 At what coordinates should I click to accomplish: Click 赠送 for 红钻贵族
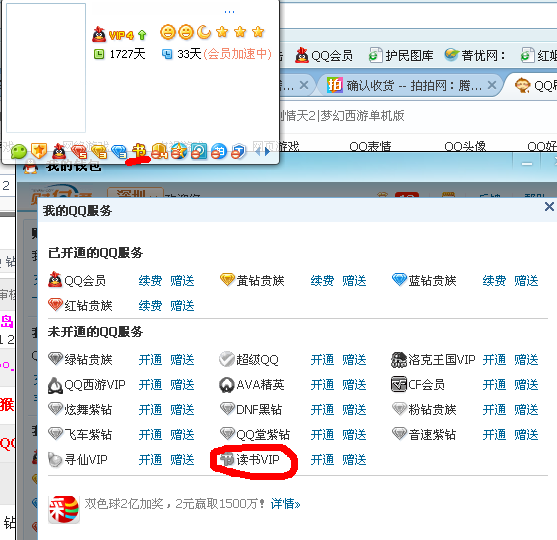[x=182, y=306]
